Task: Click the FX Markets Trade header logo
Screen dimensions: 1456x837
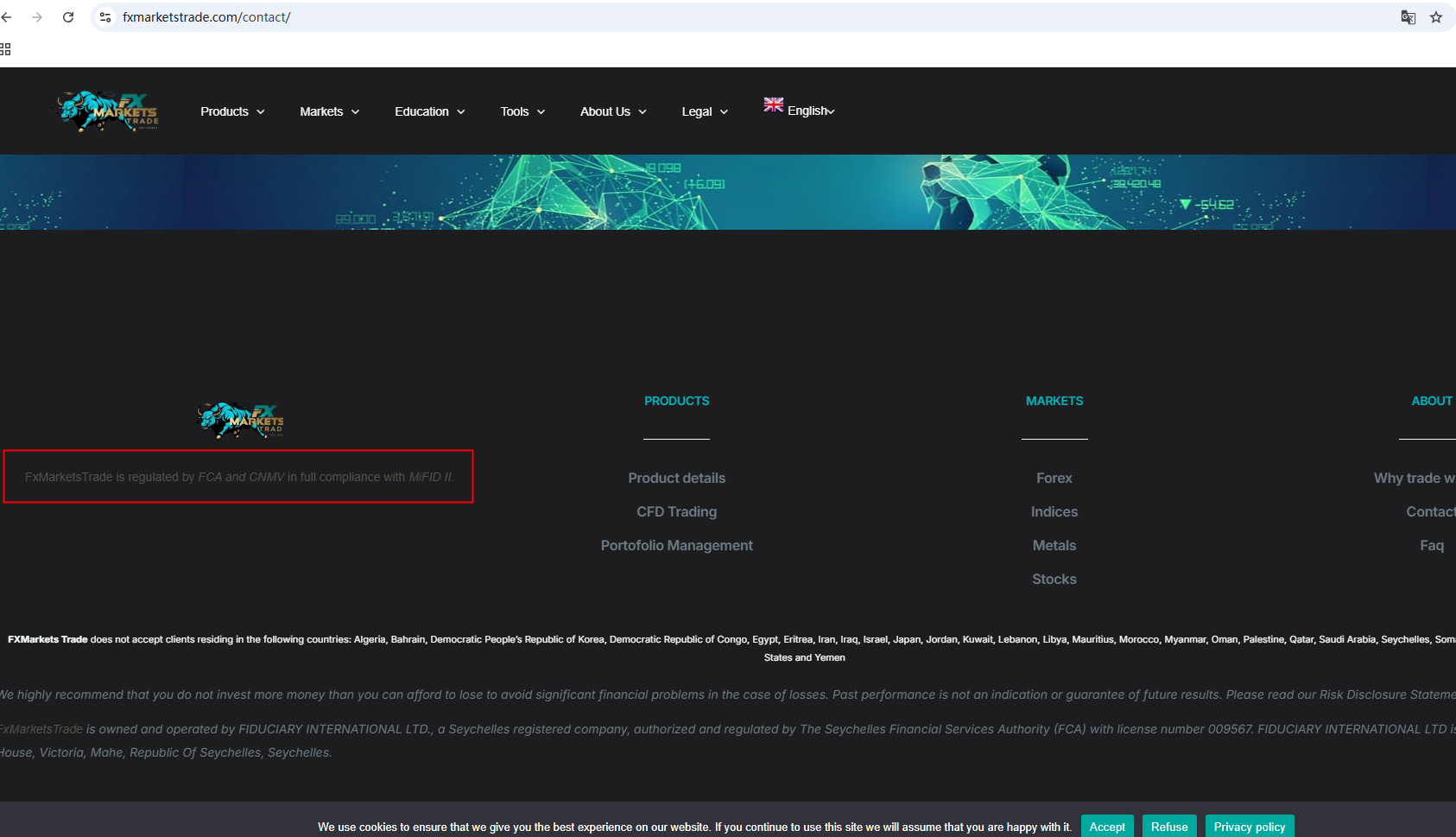Action: (x=108, y=111)
